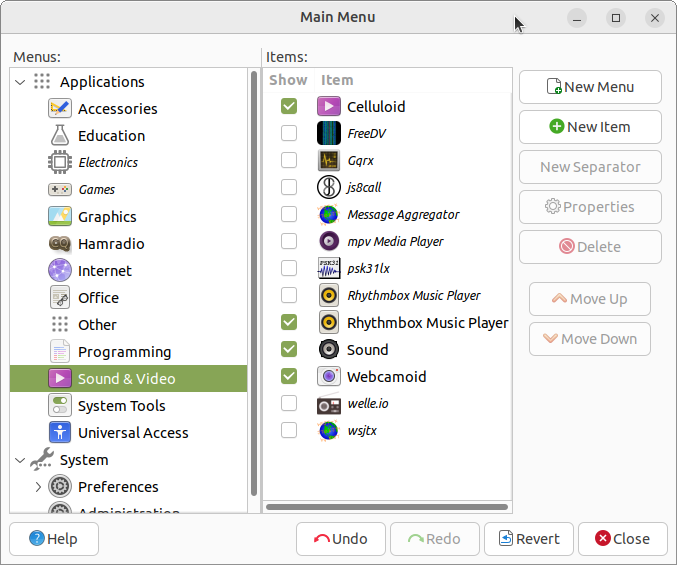
Task: Click the js8call icon in list
Action: [329, 187]
